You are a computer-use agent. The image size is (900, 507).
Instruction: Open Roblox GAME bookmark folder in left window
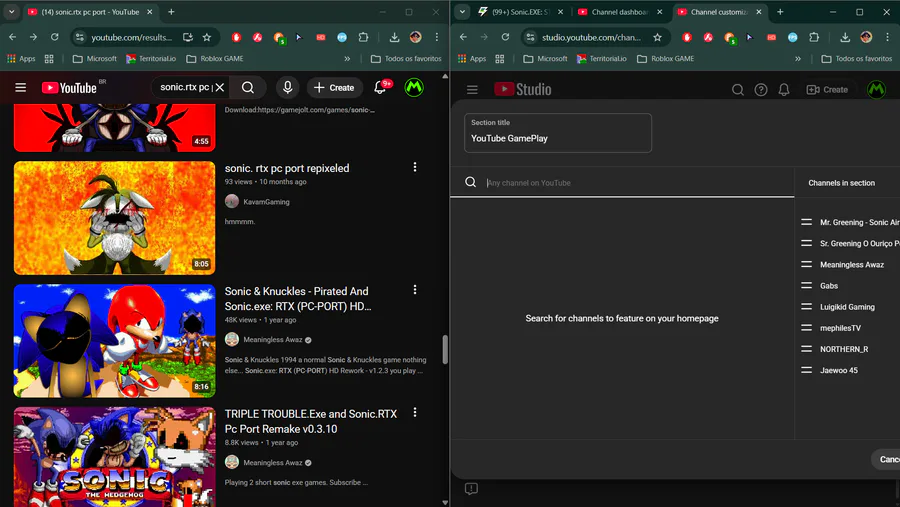pos(215,59)
